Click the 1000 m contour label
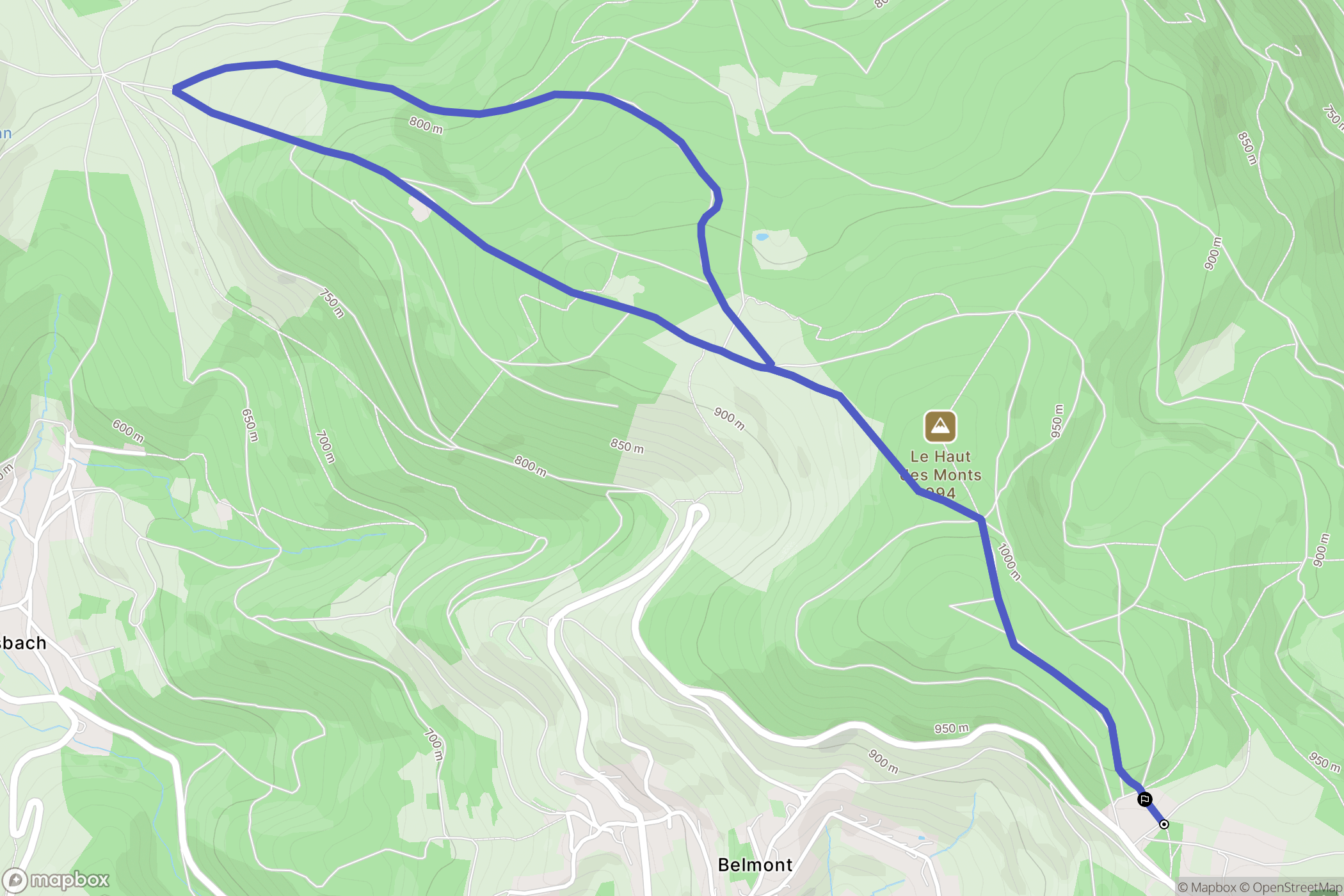 tap(1009, 561)
